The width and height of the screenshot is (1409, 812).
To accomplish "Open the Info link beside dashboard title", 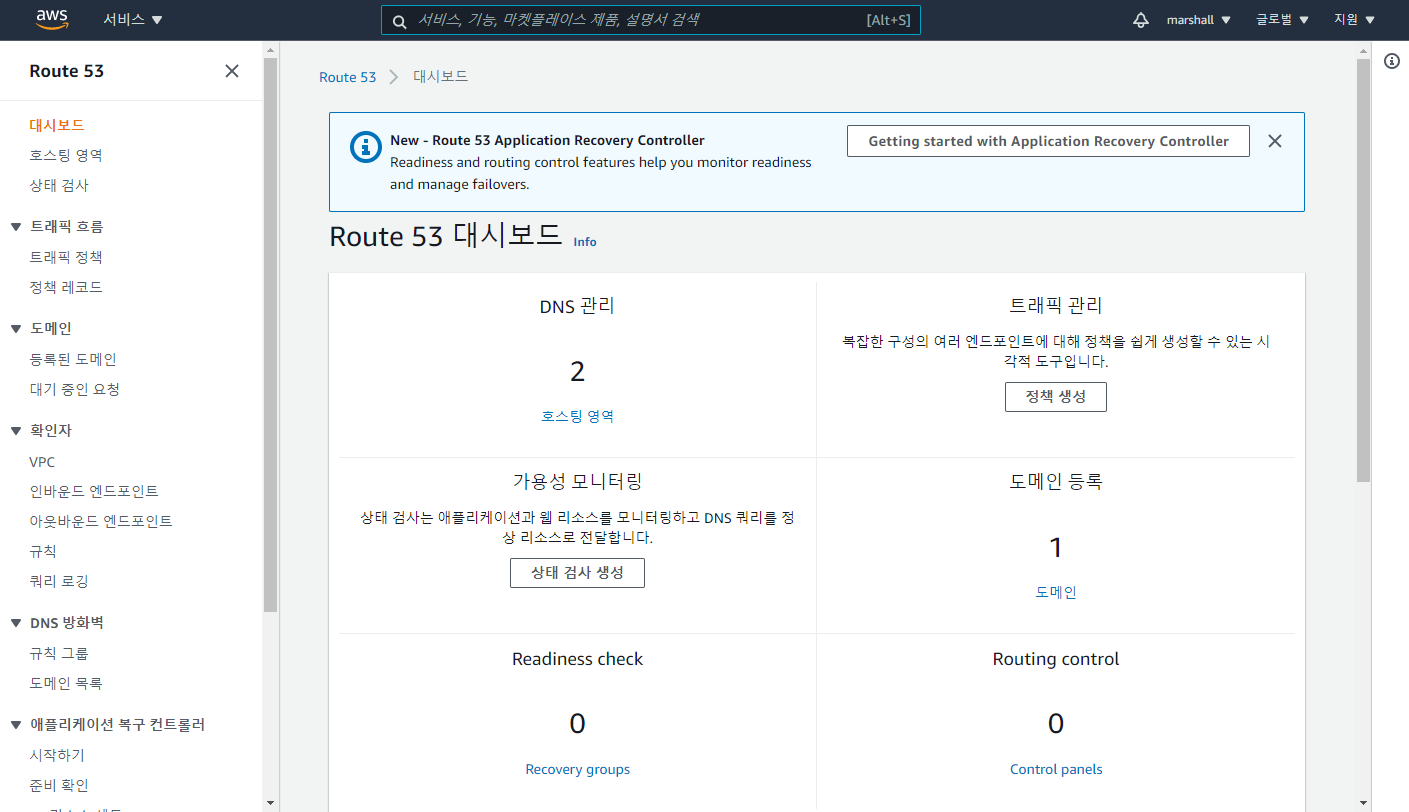I will (x=585, y=242).
